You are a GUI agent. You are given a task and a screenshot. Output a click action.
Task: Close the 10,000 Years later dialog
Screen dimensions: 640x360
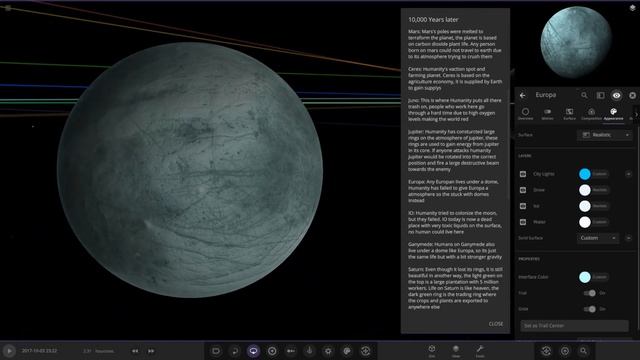point(496,324)
